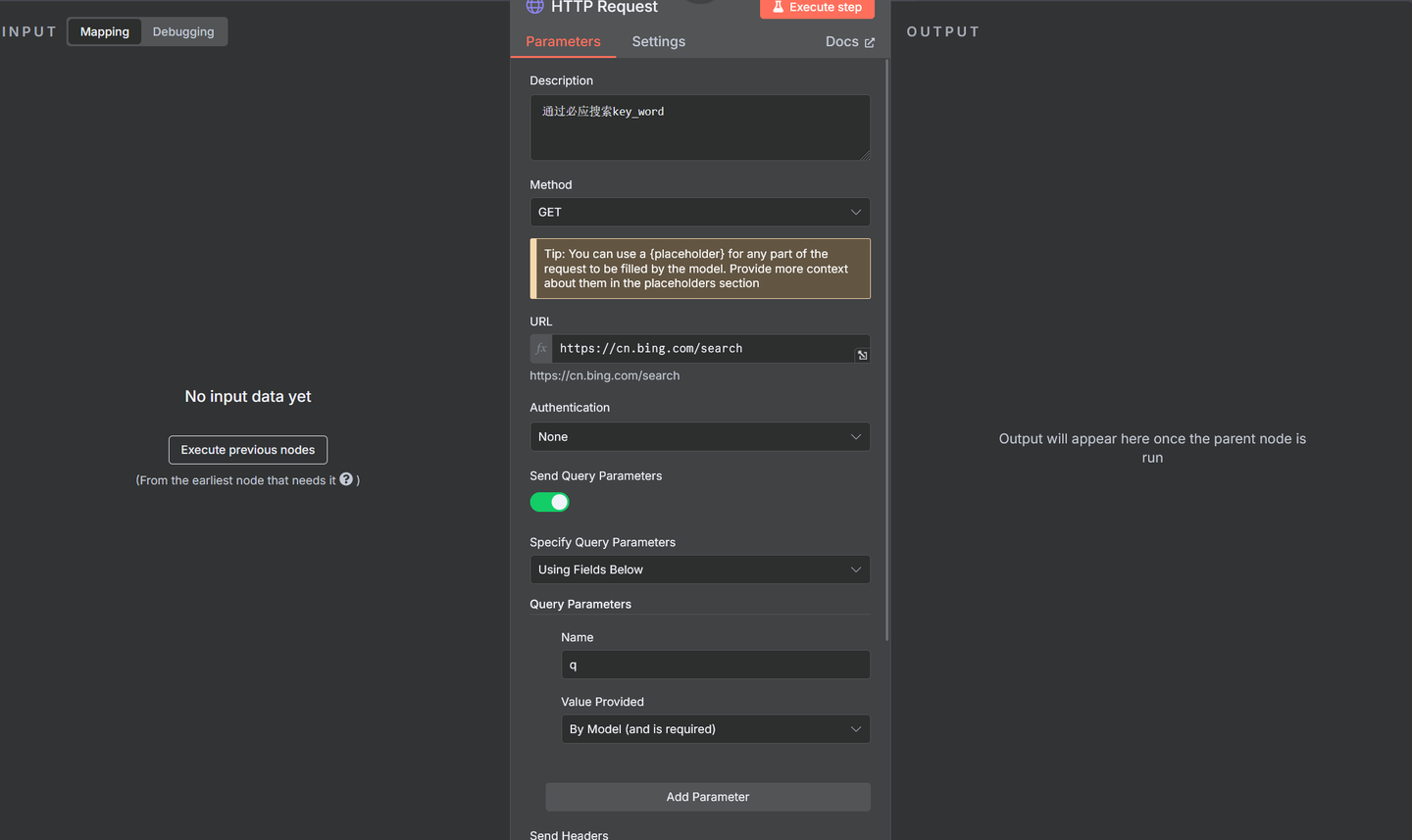Click the question mark help icon
Viewport: 1412px width, 840px height.
tap(346, 479)
